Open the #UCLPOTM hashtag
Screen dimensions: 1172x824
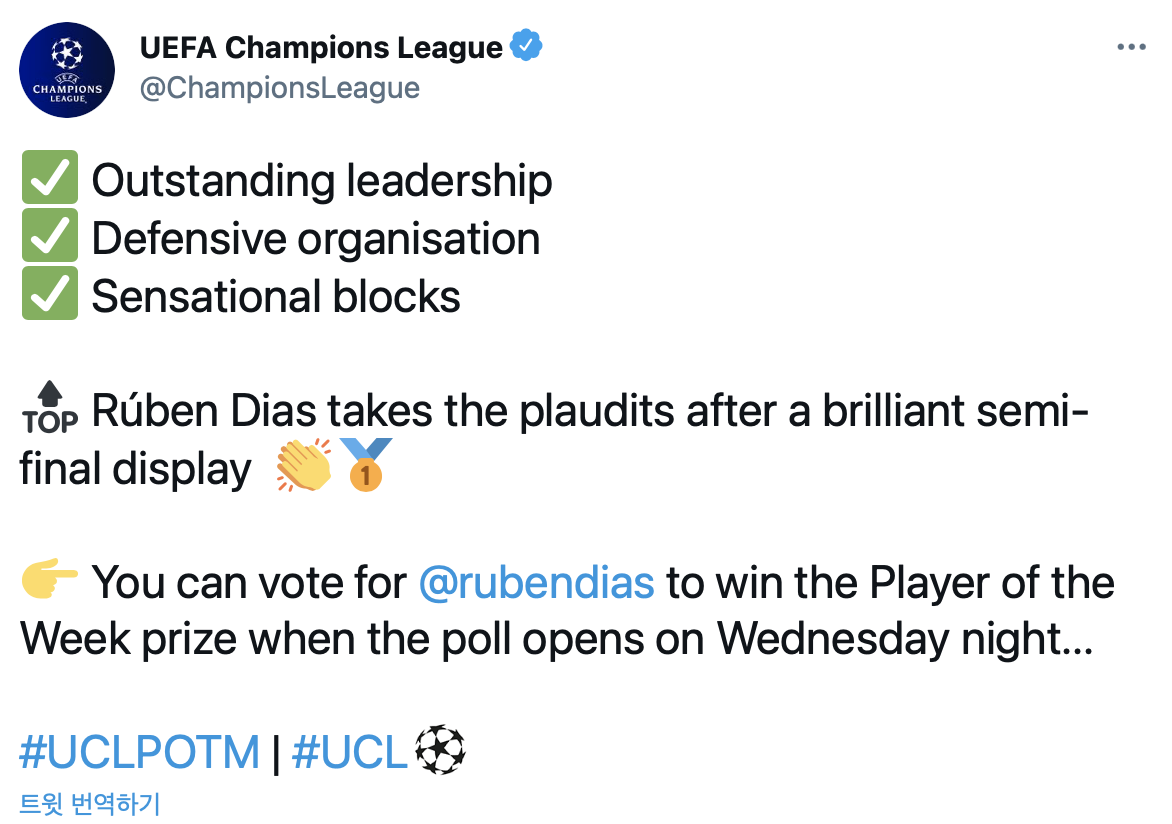coord(139,753)
